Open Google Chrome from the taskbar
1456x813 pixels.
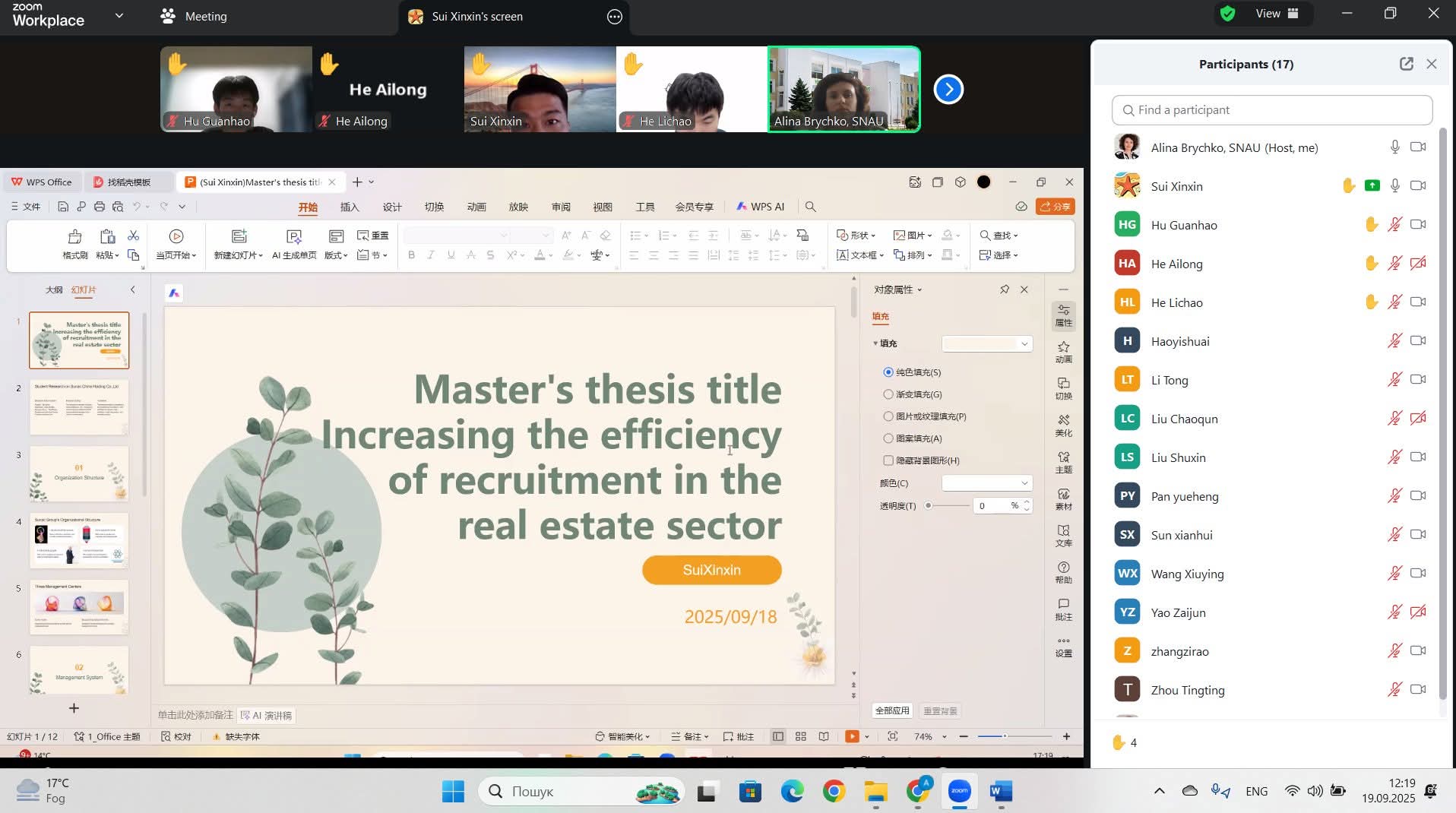point(834,792)
